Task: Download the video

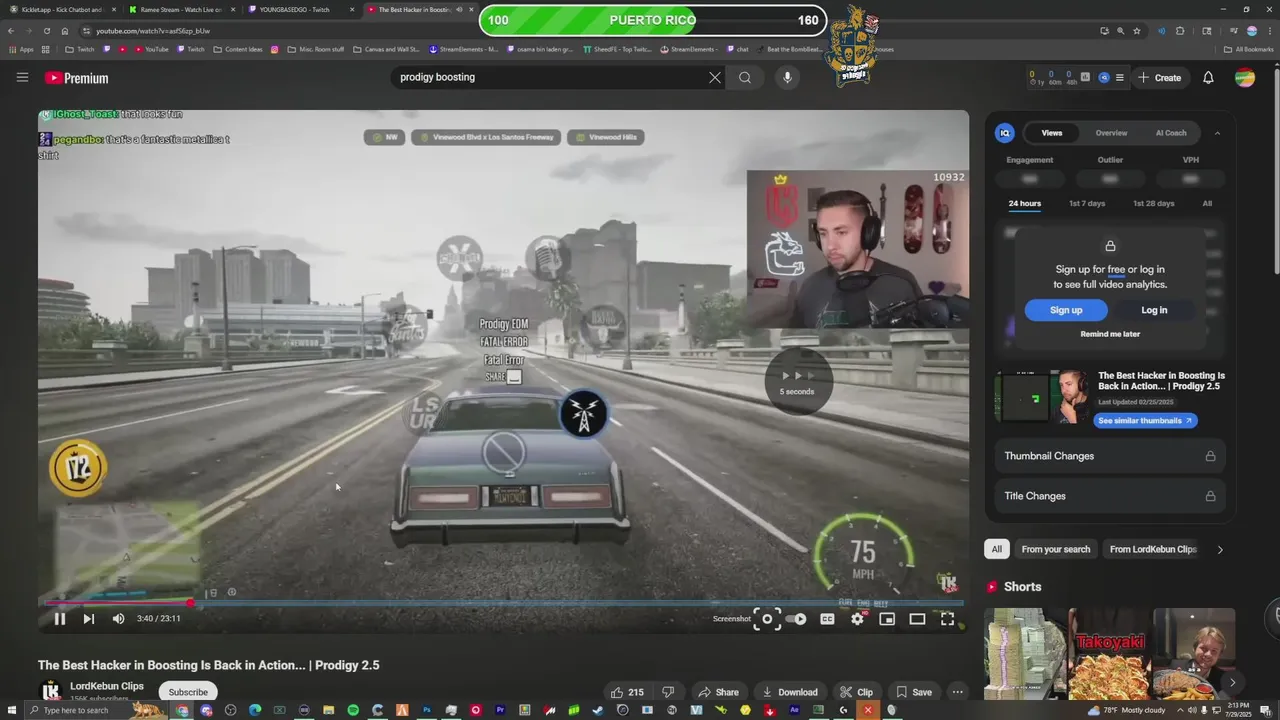Action: coord(790,692)
